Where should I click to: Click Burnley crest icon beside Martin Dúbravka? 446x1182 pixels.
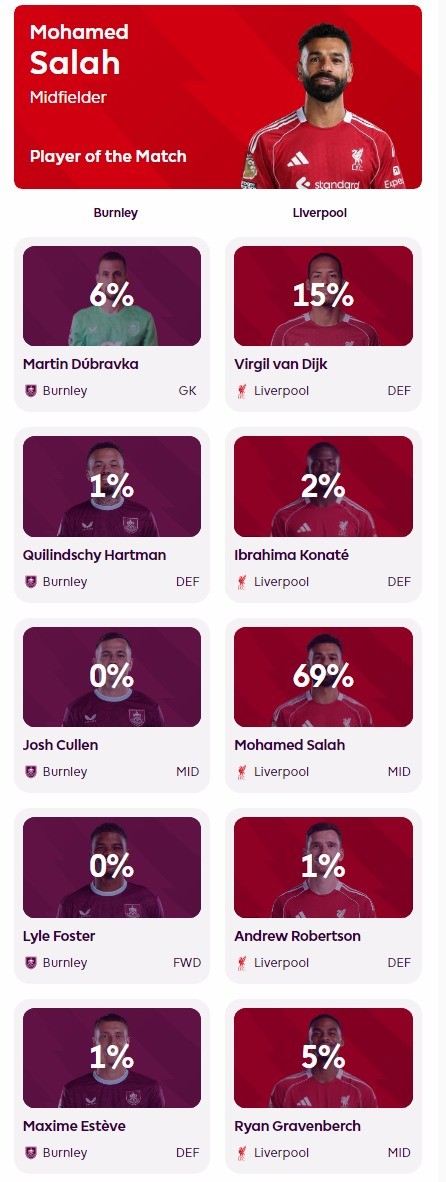[x=31, y=390]
